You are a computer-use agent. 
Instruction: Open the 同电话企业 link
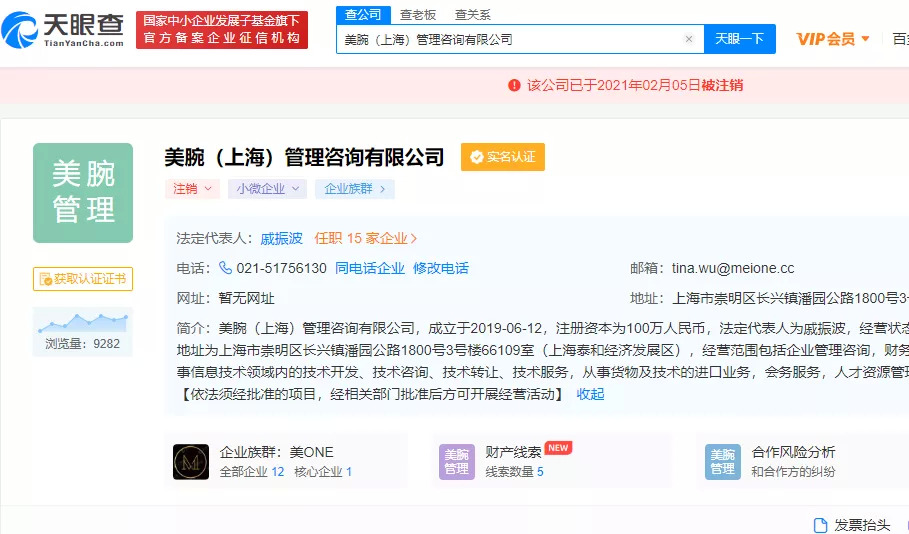pyautogui.click(x=370, y=268)
